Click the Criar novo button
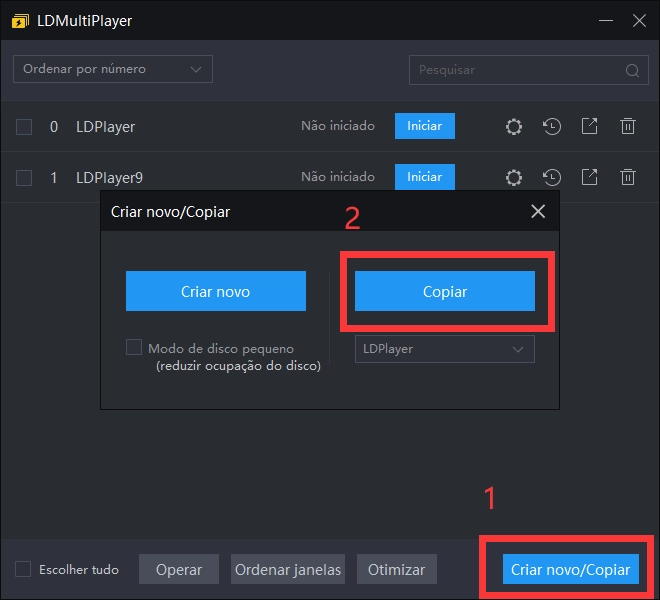This screenshot has width=660, height=600. [216, 291]
